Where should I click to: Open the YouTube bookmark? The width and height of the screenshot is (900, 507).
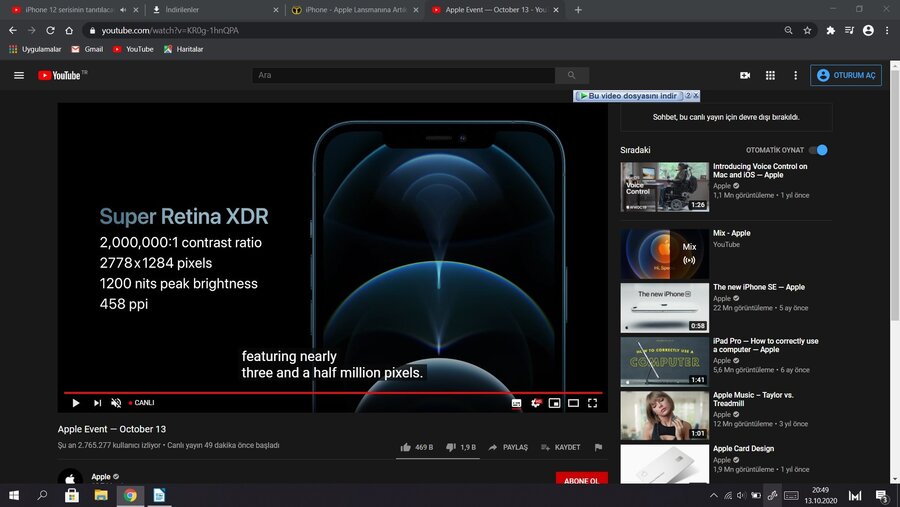pos(133,49)
